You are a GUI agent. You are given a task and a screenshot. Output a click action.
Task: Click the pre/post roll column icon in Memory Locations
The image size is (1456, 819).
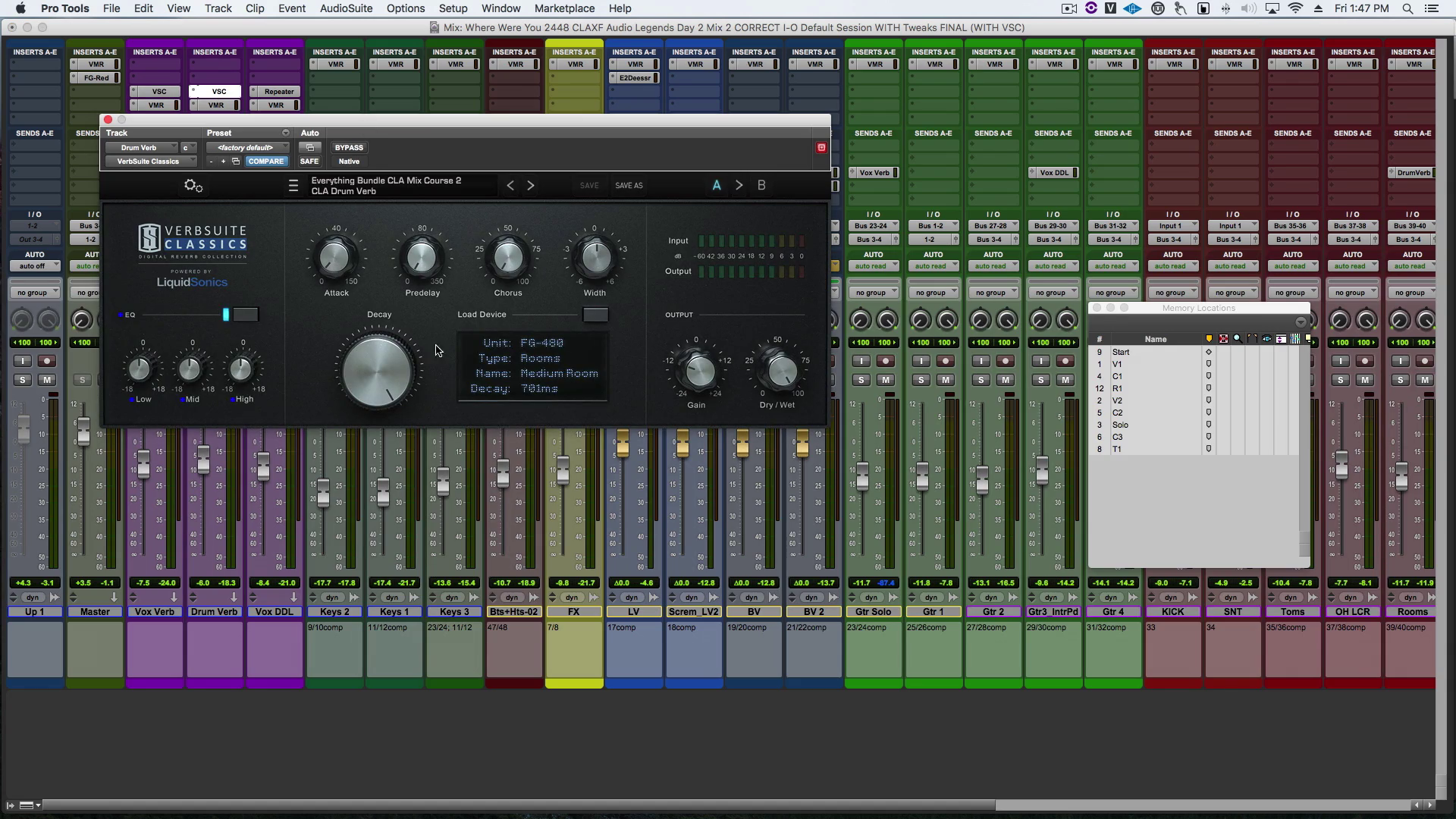point(1252,339)
